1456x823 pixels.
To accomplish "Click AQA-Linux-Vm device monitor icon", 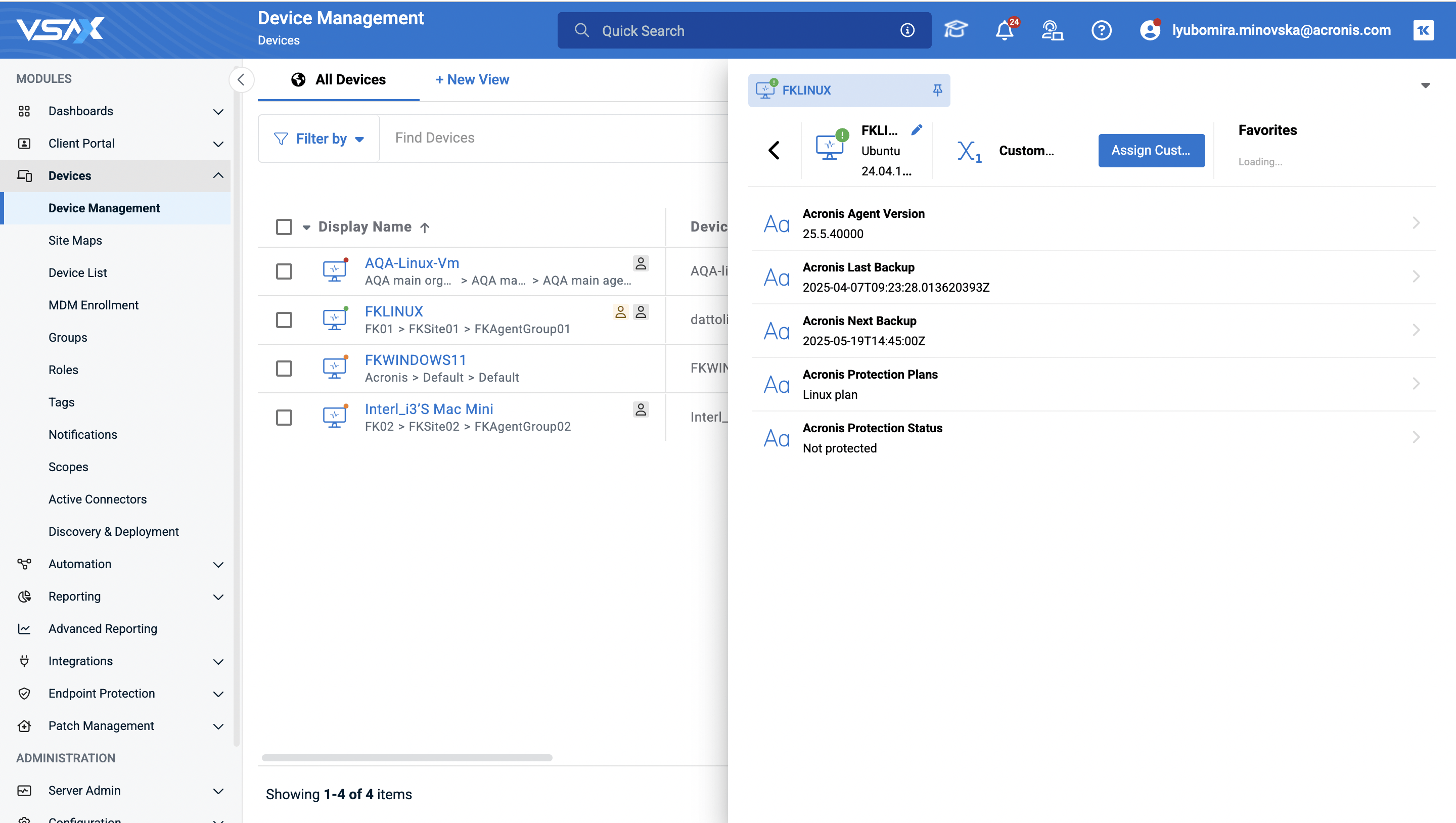I will coord(335,271).
